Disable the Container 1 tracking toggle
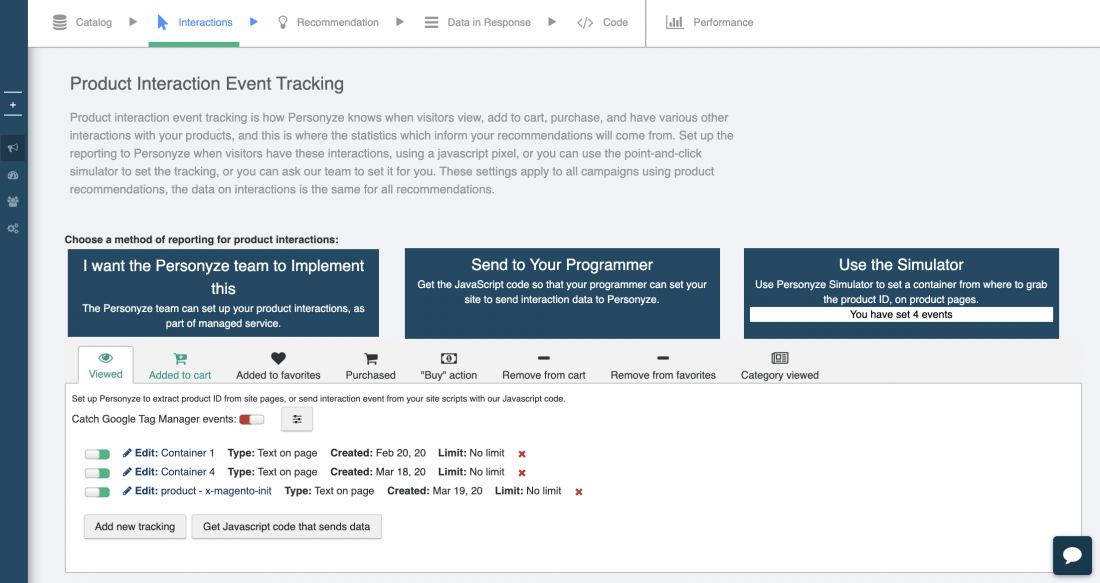Screen dimensions: 1100x583 (x=97, y=454)
